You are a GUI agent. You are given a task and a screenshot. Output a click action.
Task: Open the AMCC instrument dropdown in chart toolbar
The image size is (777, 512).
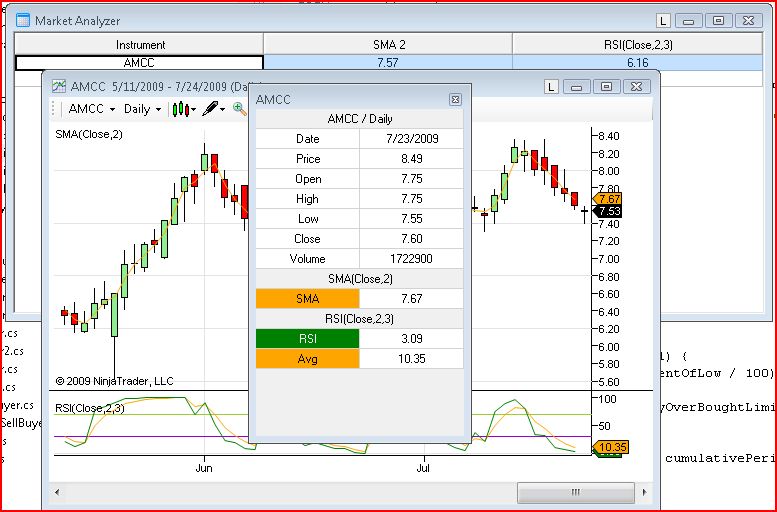[92, 109]
